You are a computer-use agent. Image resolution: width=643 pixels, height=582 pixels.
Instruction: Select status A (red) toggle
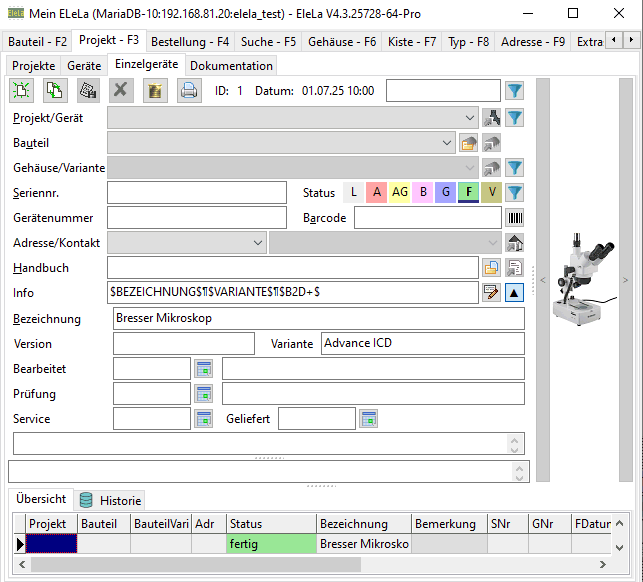pos(376,192)
